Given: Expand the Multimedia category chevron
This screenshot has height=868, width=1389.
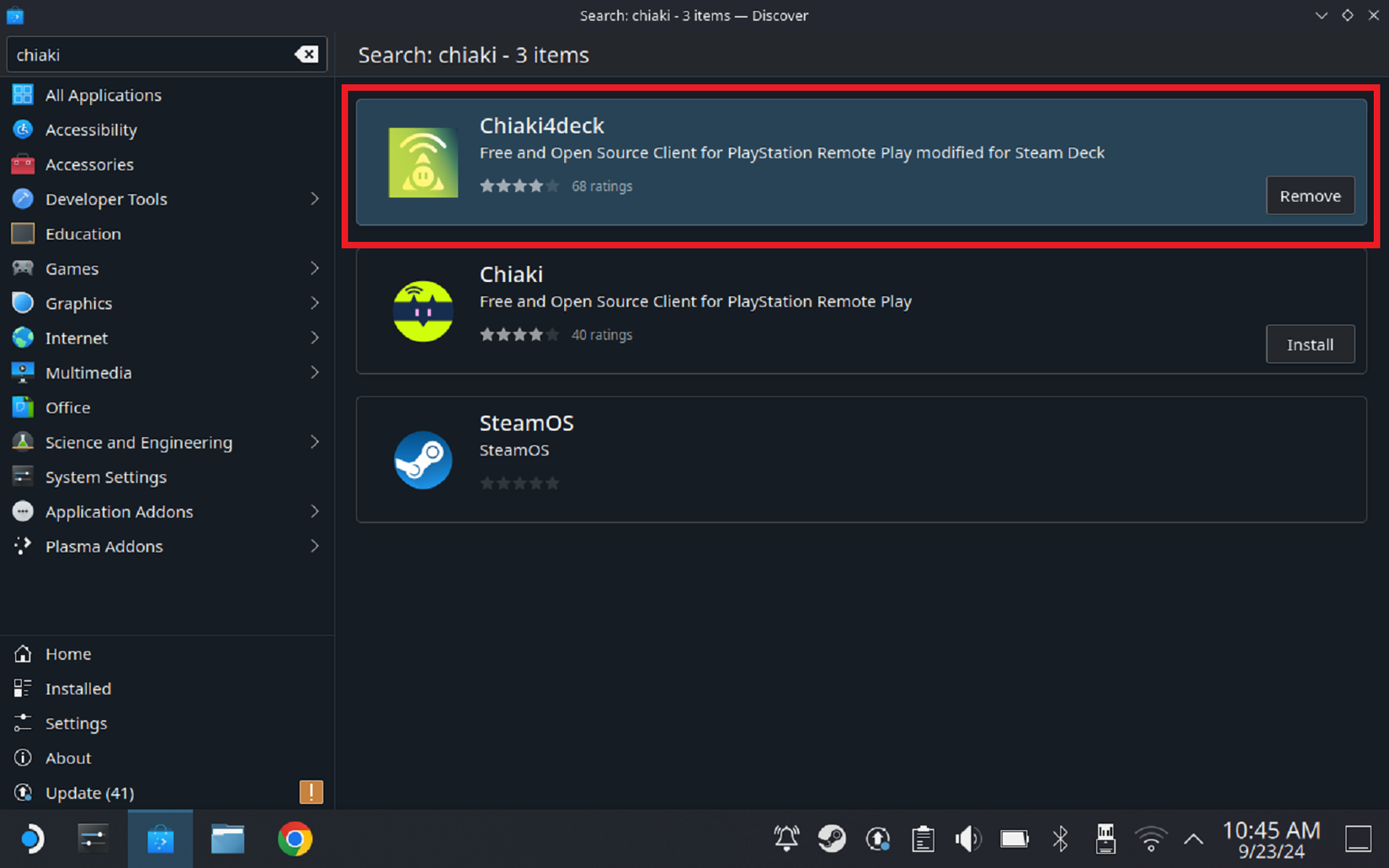Looking at the screenshot, I should (x=315, y=372).
